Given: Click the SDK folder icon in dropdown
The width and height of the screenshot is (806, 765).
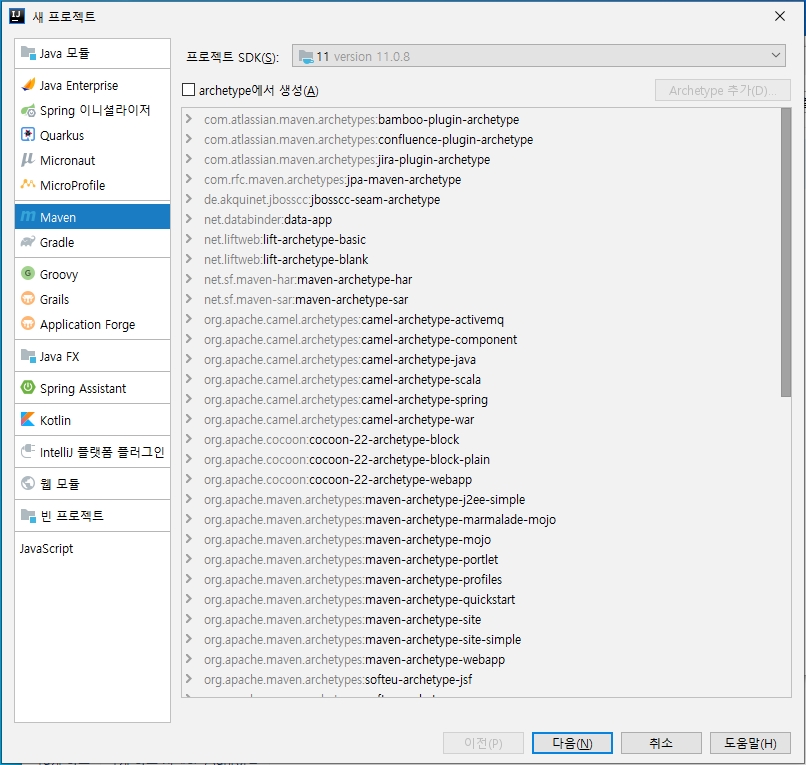Looking at the screenshot, I should click(306, 57).
